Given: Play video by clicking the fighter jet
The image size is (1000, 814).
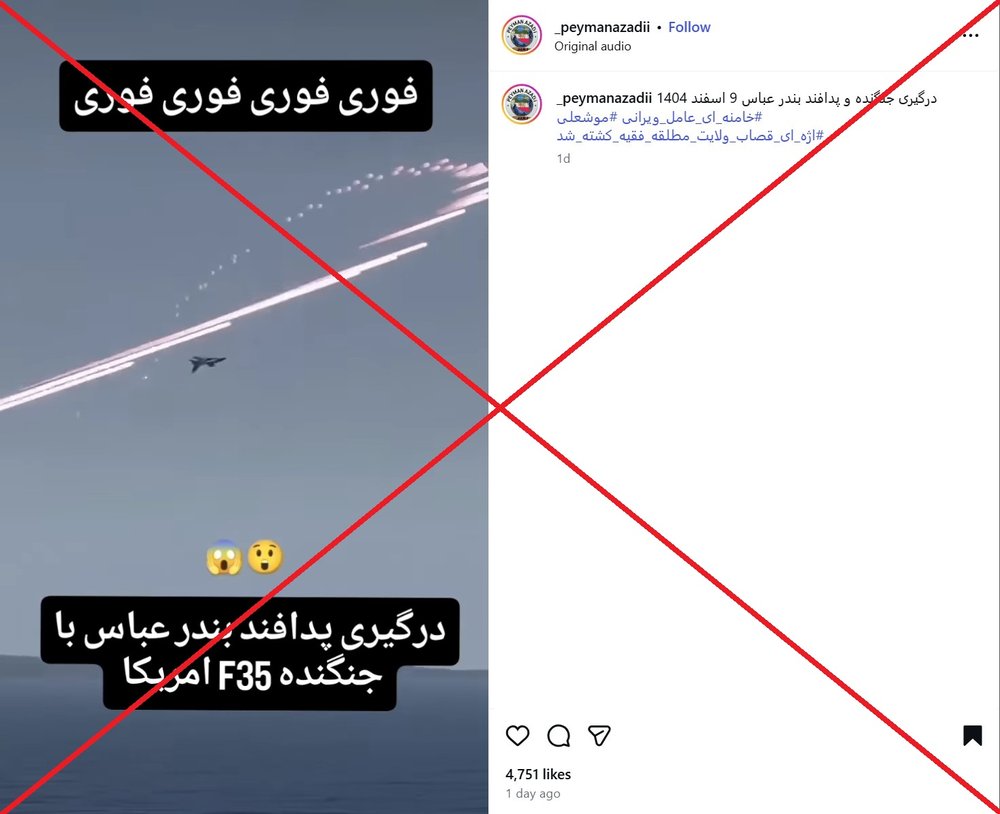Looking at the screenshot, I should pyautogui.click(x=207, y=364).
